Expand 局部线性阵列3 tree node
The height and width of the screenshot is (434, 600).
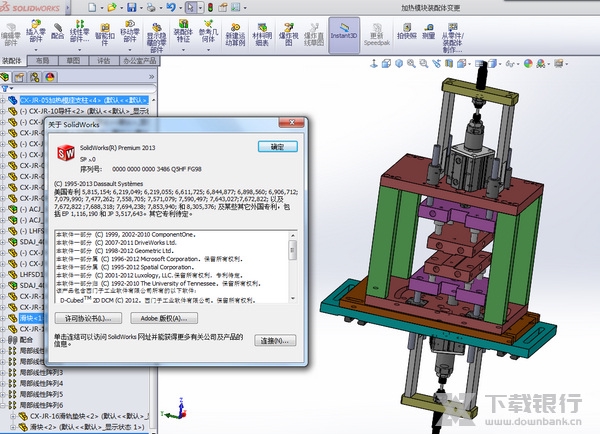pos(2,372)
